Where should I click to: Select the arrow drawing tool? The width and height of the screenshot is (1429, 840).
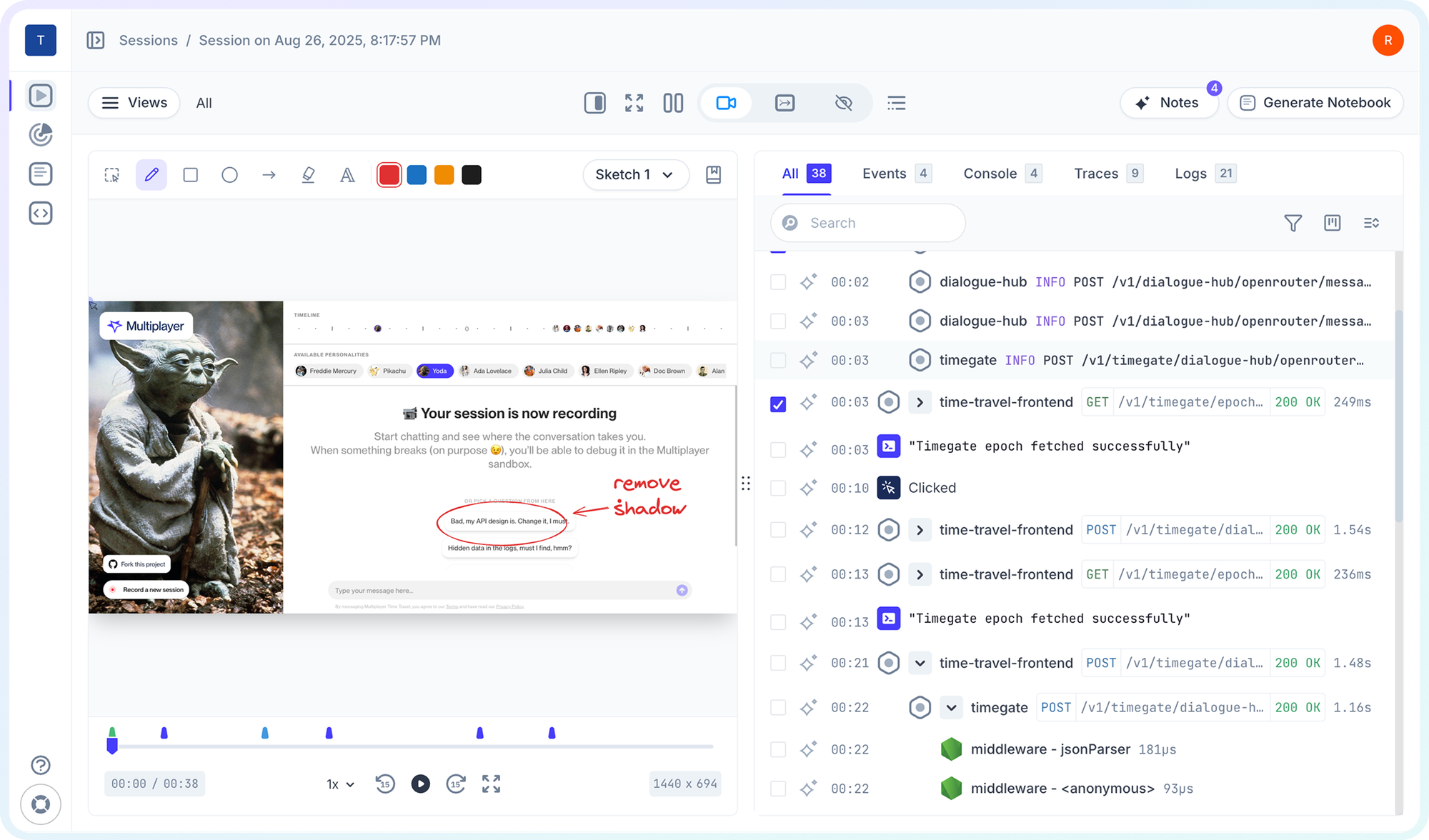coord(269,175)
